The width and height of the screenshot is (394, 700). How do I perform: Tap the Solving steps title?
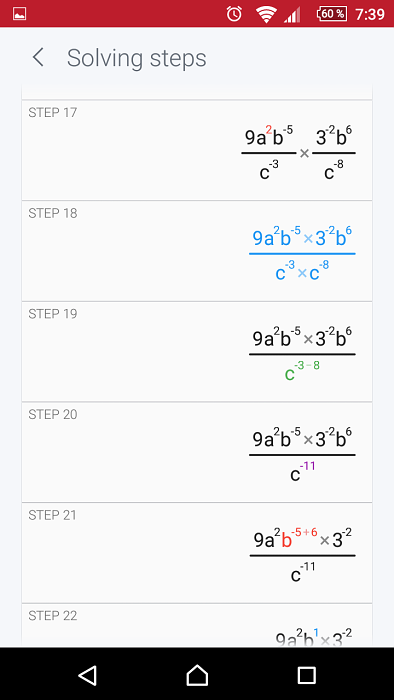coord(137,58)
